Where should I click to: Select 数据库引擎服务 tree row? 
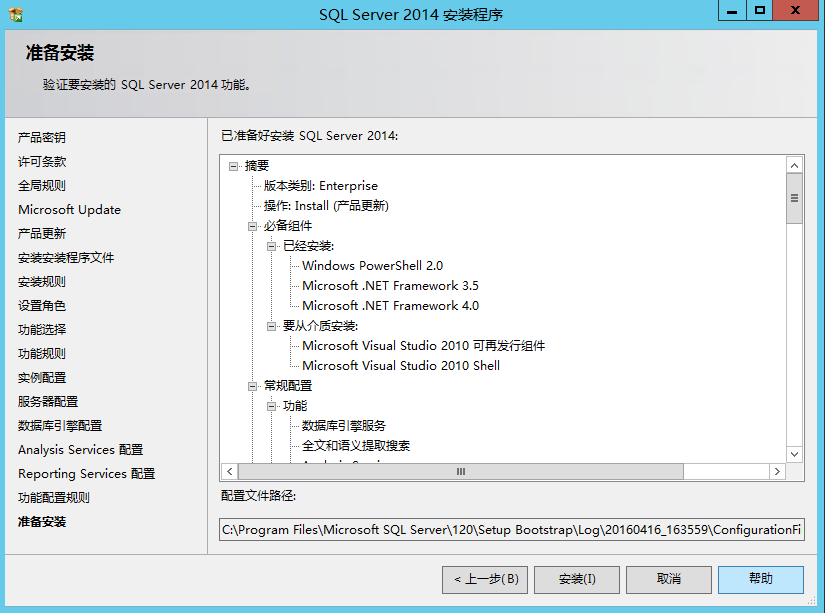coord(344,426)
